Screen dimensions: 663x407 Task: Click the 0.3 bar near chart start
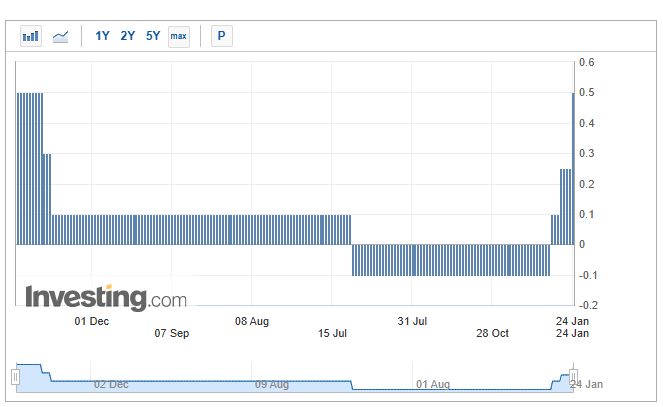[x=47, y=199]
